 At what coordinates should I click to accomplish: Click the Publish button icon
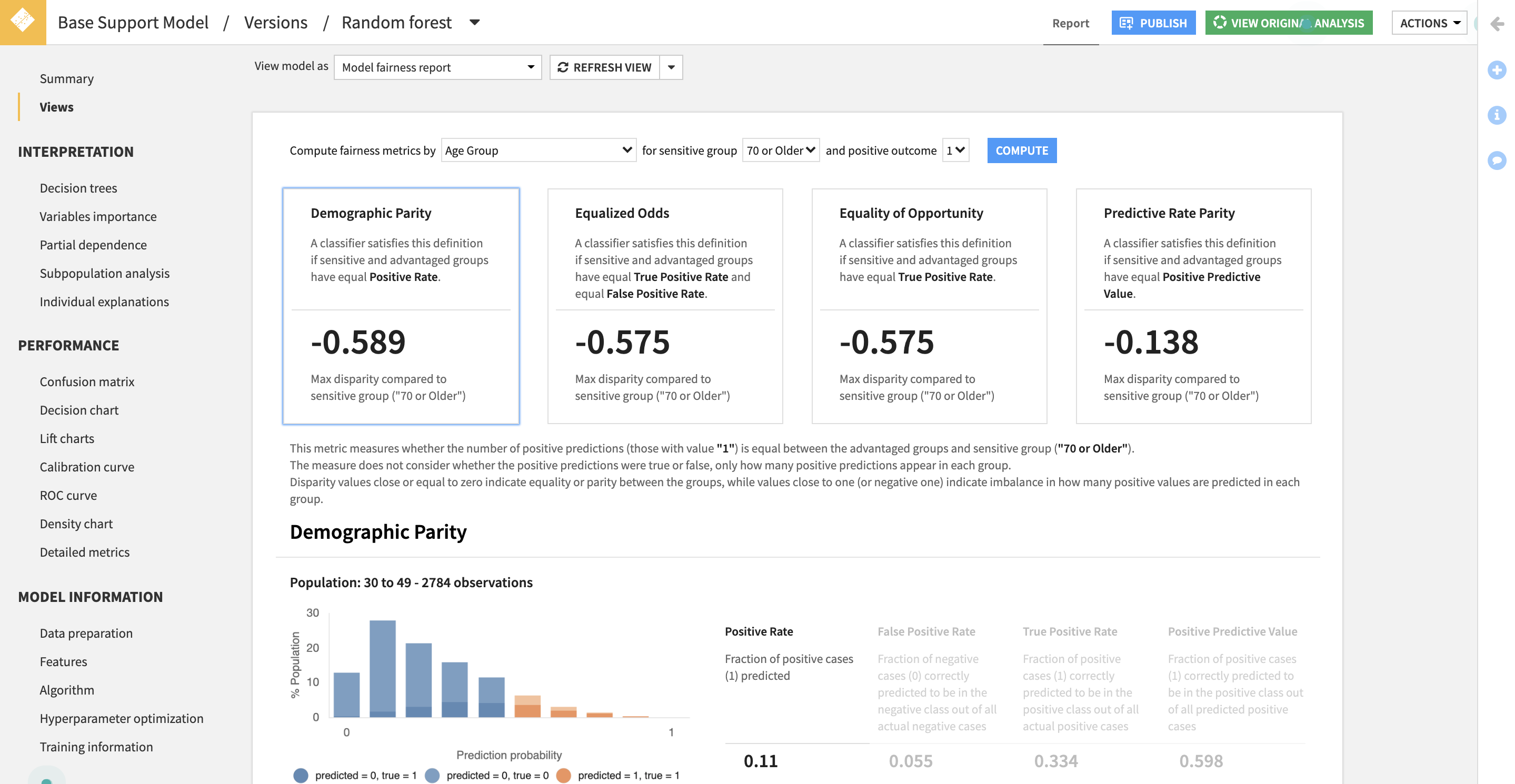(1125, 24)
